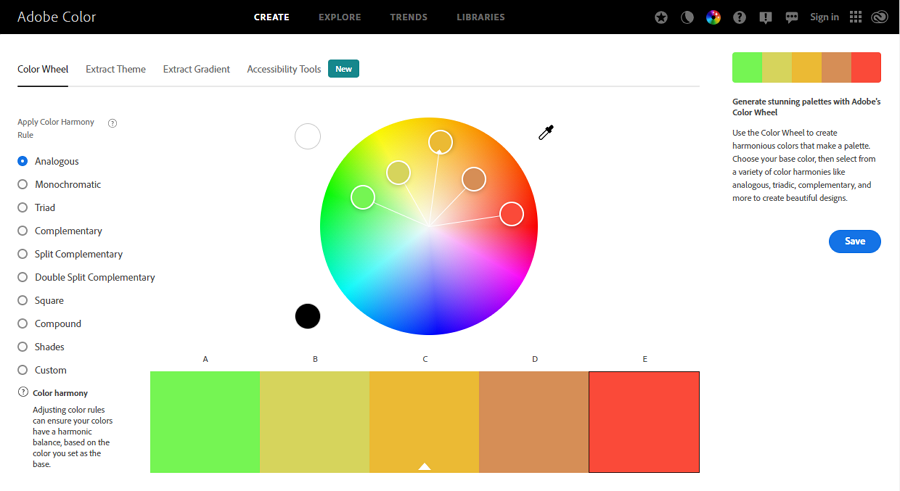This screenshot has height=491, width=900.
Task: Click the base yellow handle on the wheel
Action: 440,142
